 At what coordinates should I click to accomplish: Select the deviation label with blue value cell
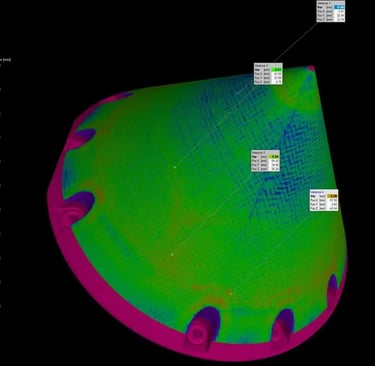click(331, 11)
